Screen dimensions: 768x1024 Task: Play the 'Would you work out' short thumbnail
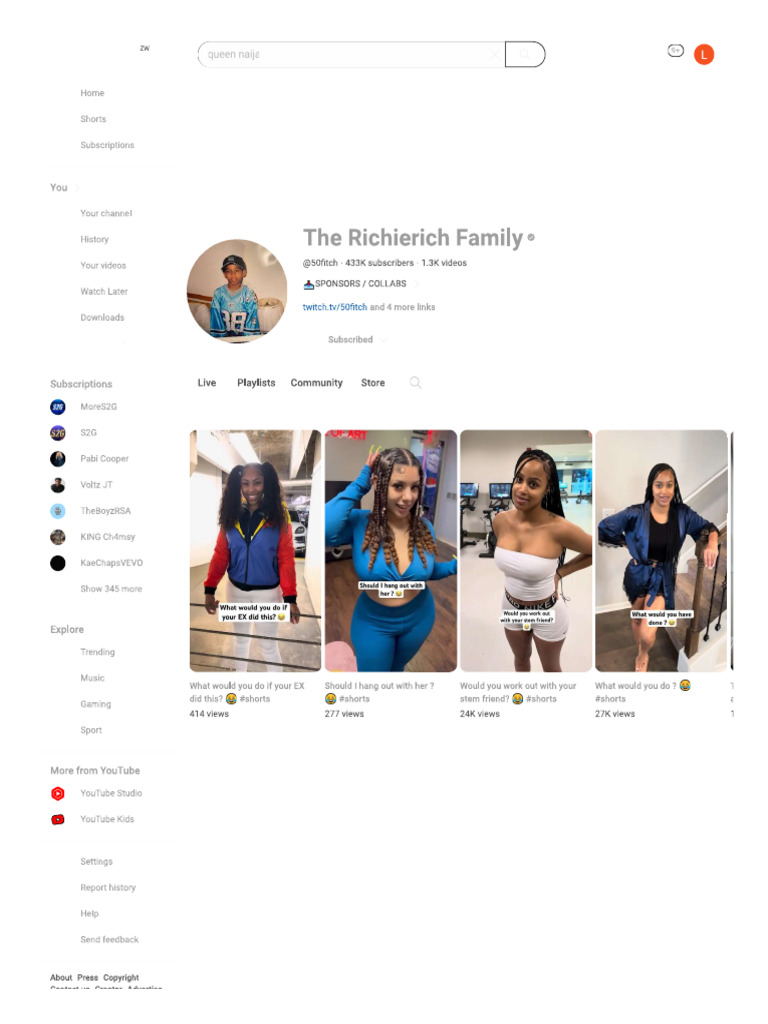tap(526, 551)
